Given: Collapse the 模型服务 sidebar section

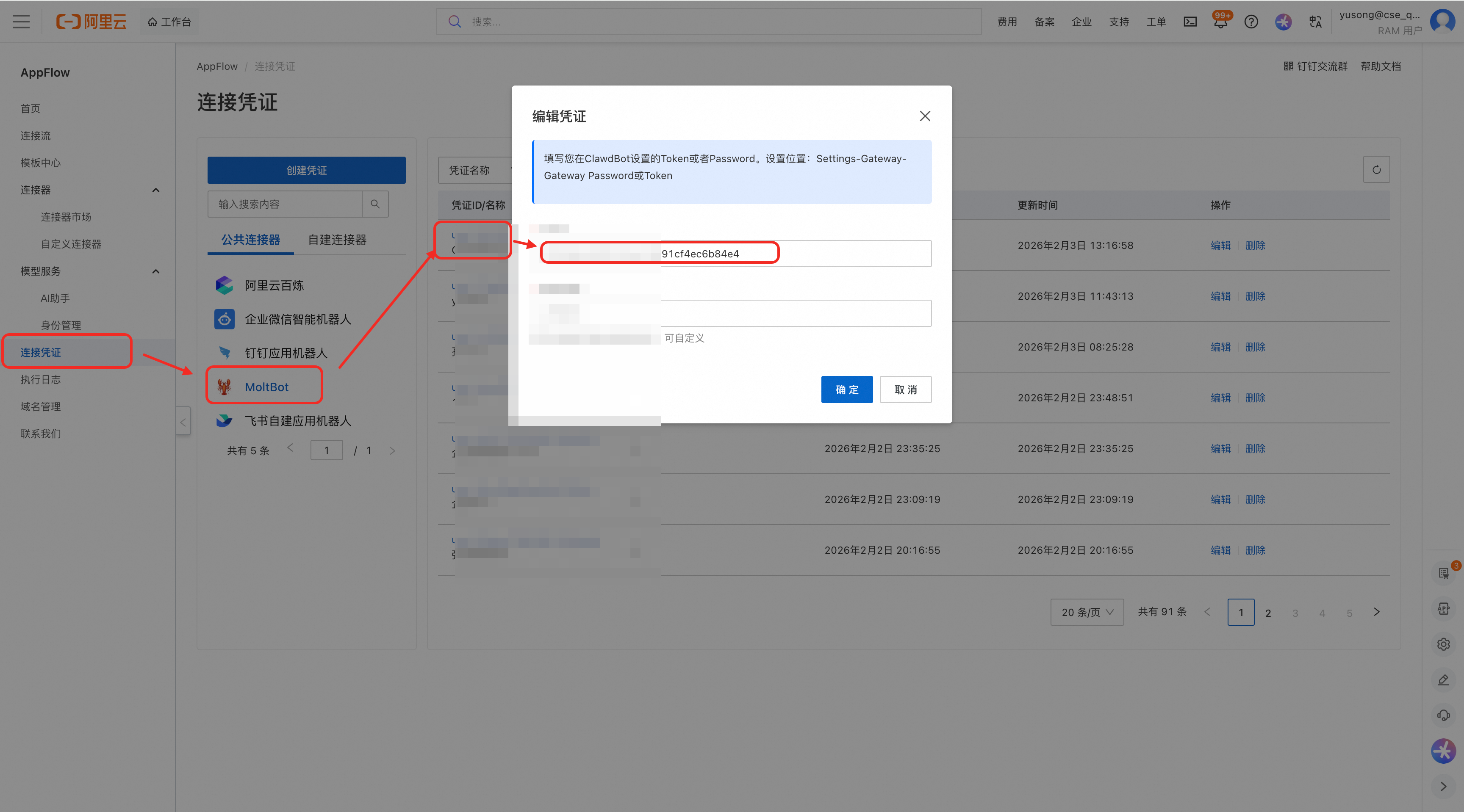Looking at the screenshot, I should 156,271.
